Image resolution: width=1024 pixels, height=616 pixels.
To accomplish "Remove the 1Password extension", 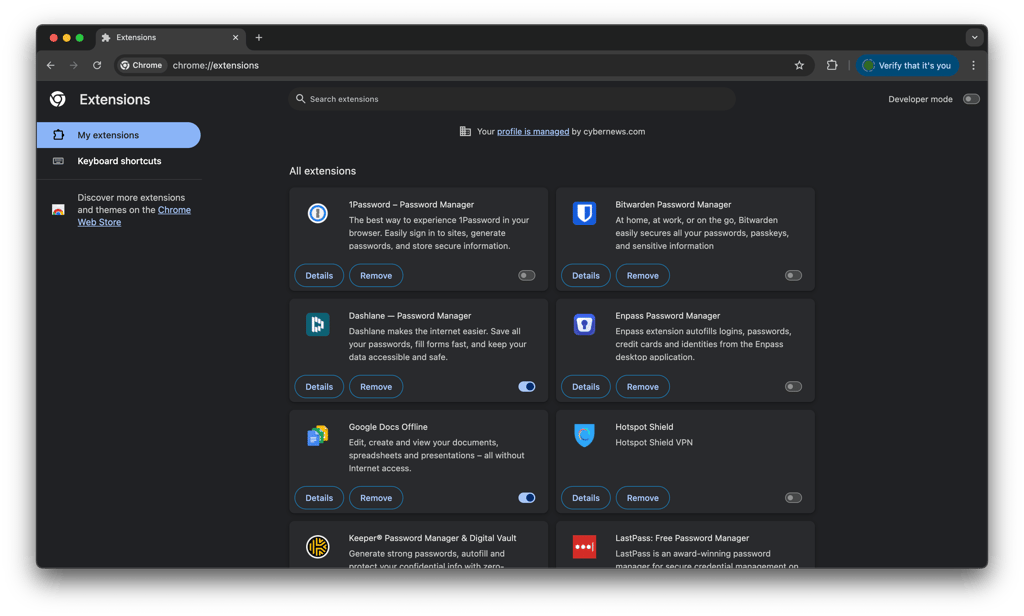I will point(376,276).
